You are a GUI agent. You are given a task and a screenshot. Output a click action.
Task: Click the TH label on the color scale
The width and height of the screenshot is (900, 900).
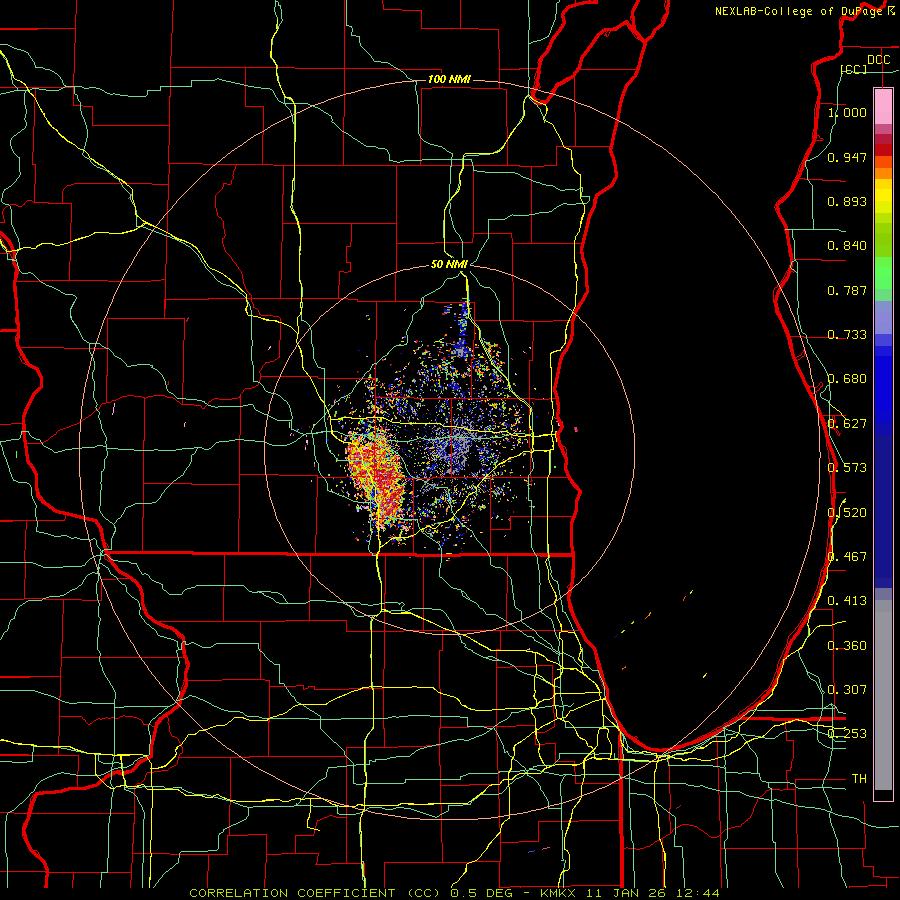point(859,779)
